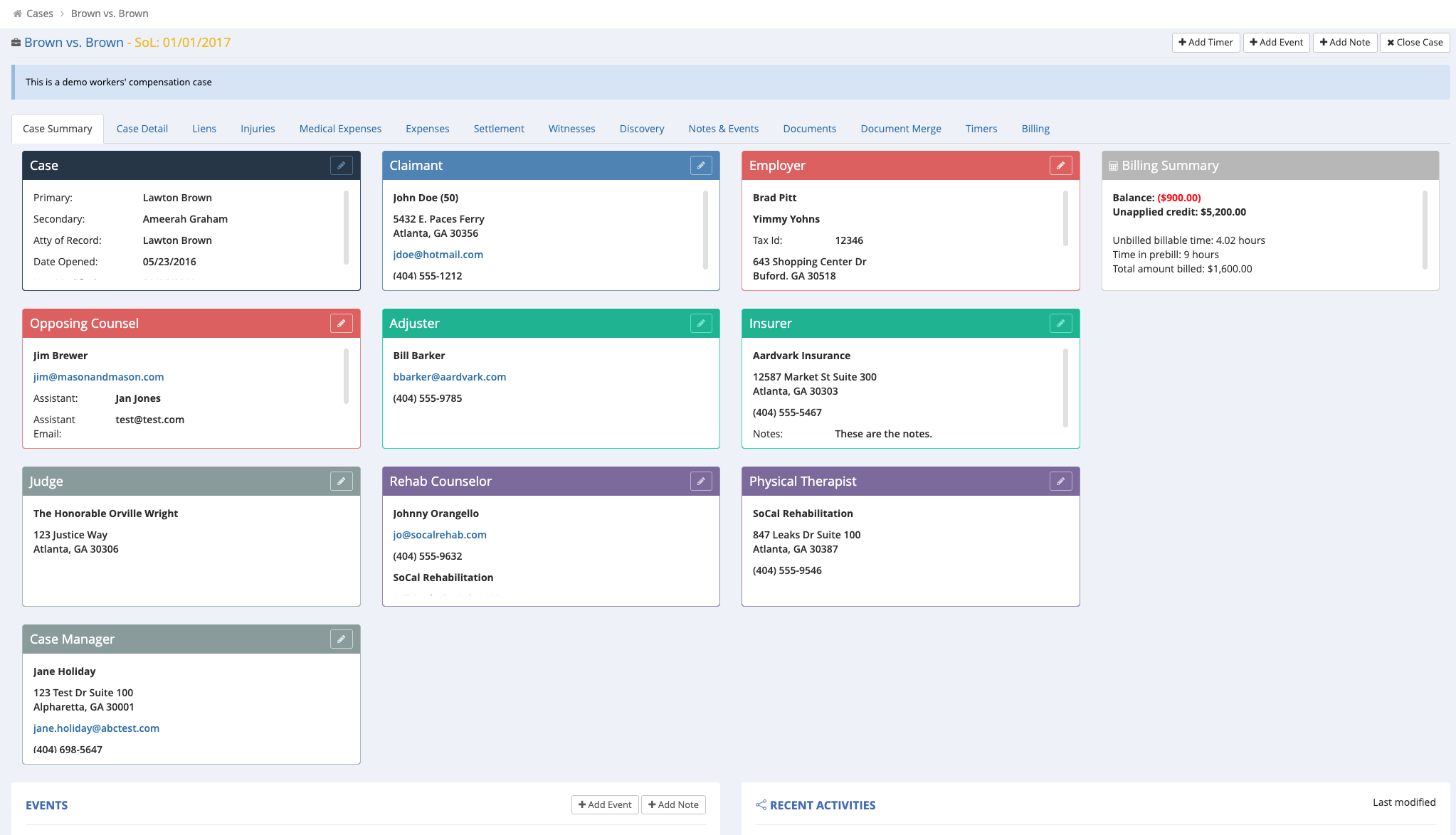The image size is (1456, 835).
Task: Click the Add Timer button
Action: [x=1206, y=42]
